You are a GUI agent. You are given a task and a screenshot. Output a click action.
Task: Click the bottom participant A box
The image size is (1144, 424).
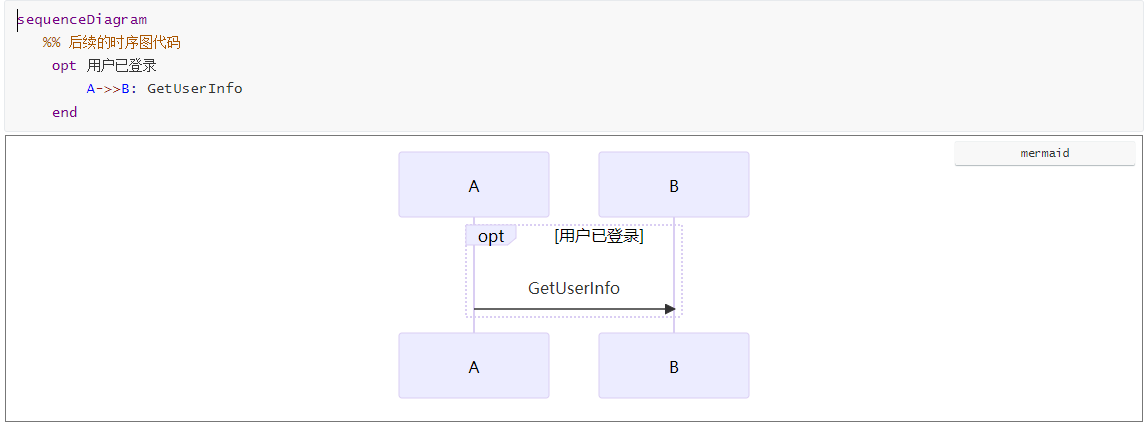[474, 366]
